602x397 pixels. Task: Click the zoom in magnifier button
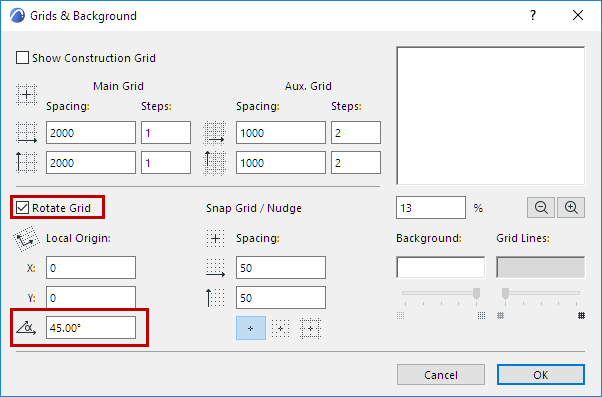click(571, 208)
